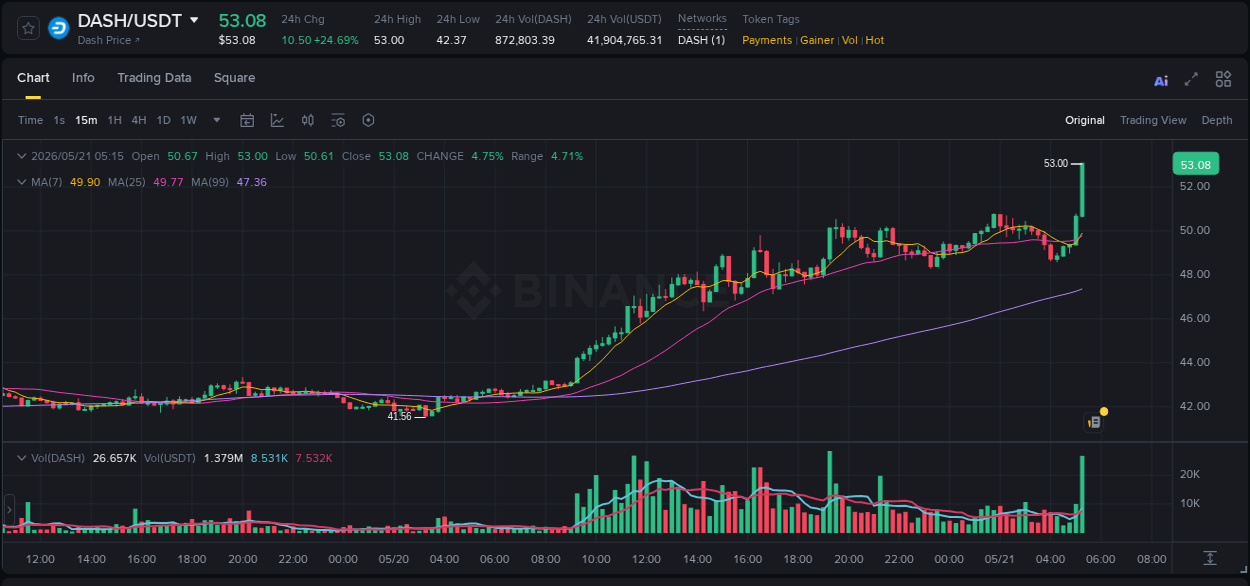Image resolution: width=1250 pixels, height=586 pixels.
Task: Open the Chart tab
Action: click(33, 78)
